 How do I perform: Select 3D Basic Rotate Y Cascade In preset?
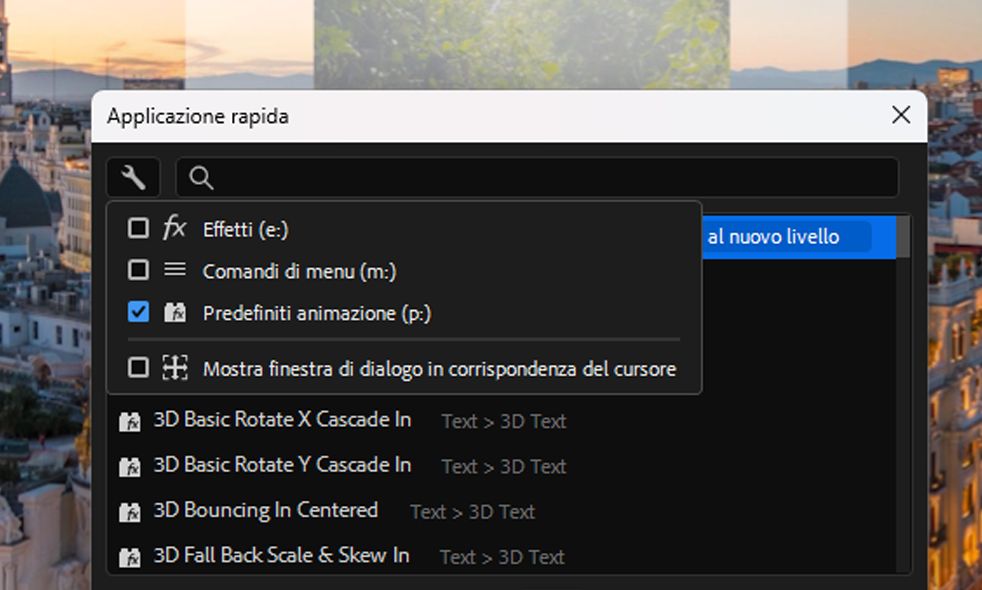pyautogui.click(x=282, y=465)
